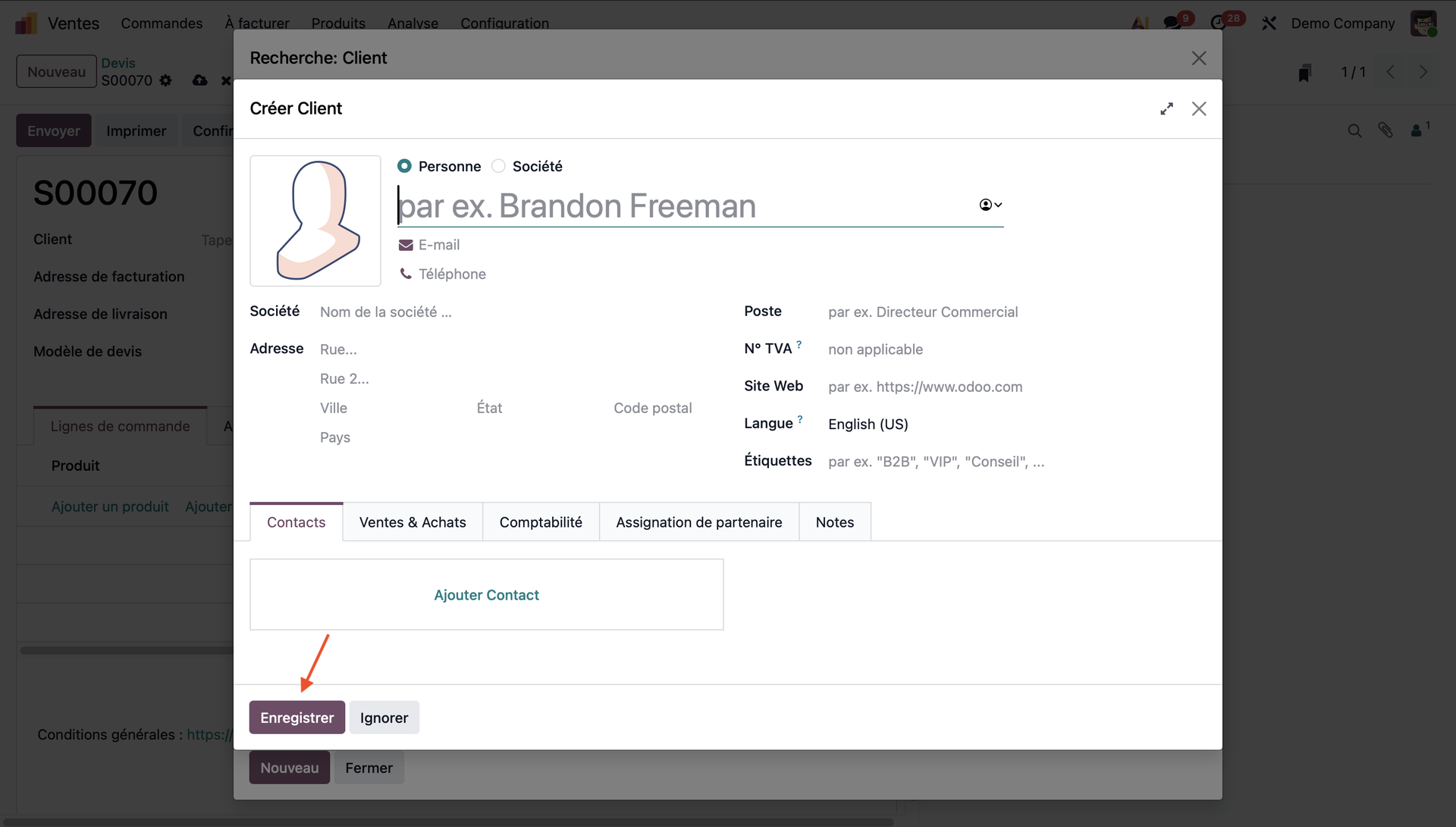Click the bookmark icon near pager
This screenshot has width=1456, height=827.
coord(1304,73)
